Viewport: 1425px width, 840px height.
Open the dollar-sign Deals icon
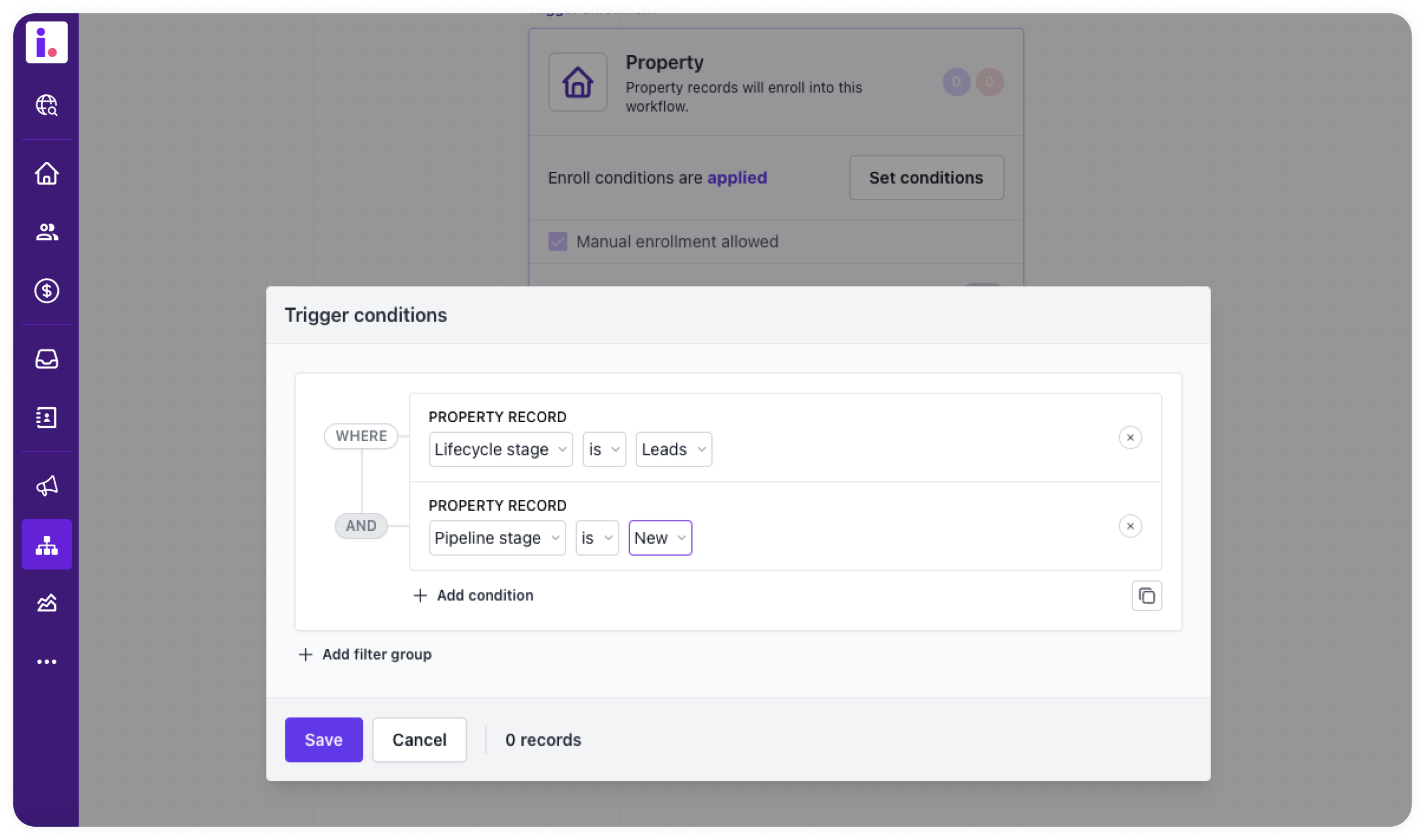coord(47,291)
